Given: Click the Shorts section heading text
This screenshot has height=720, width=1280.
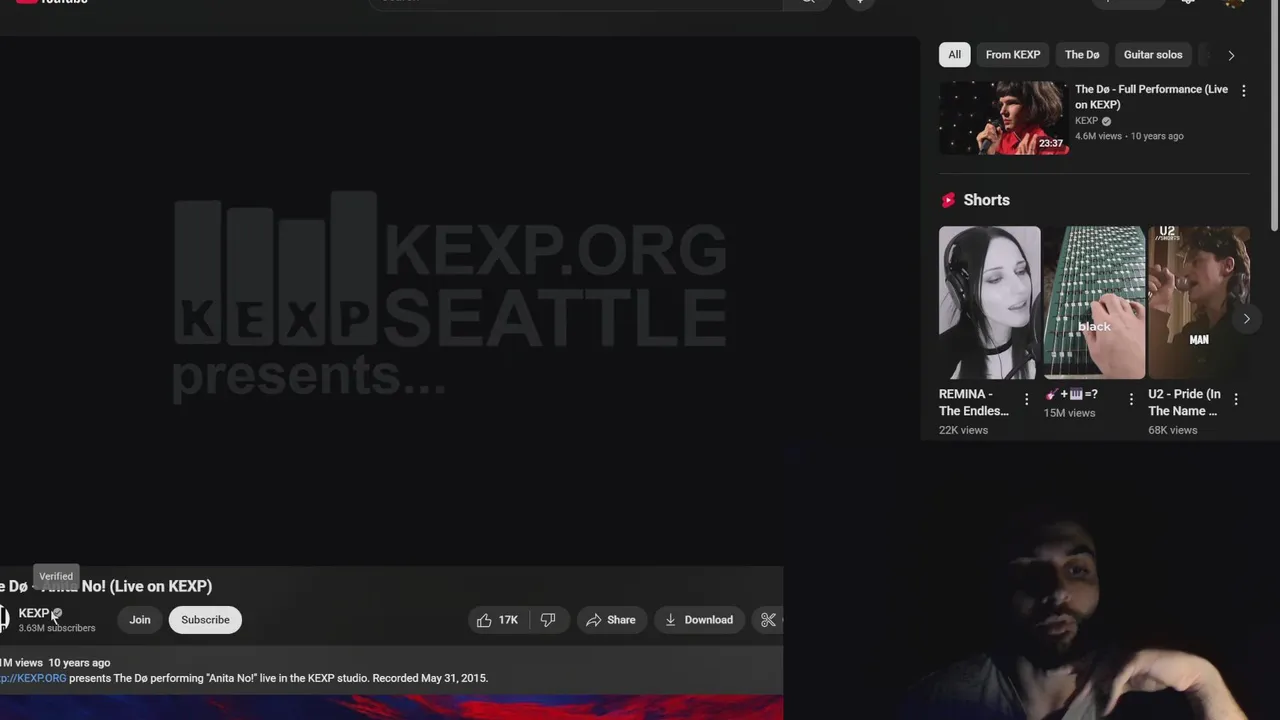Looking at the screenshot, I should click(x=986, y=200).
